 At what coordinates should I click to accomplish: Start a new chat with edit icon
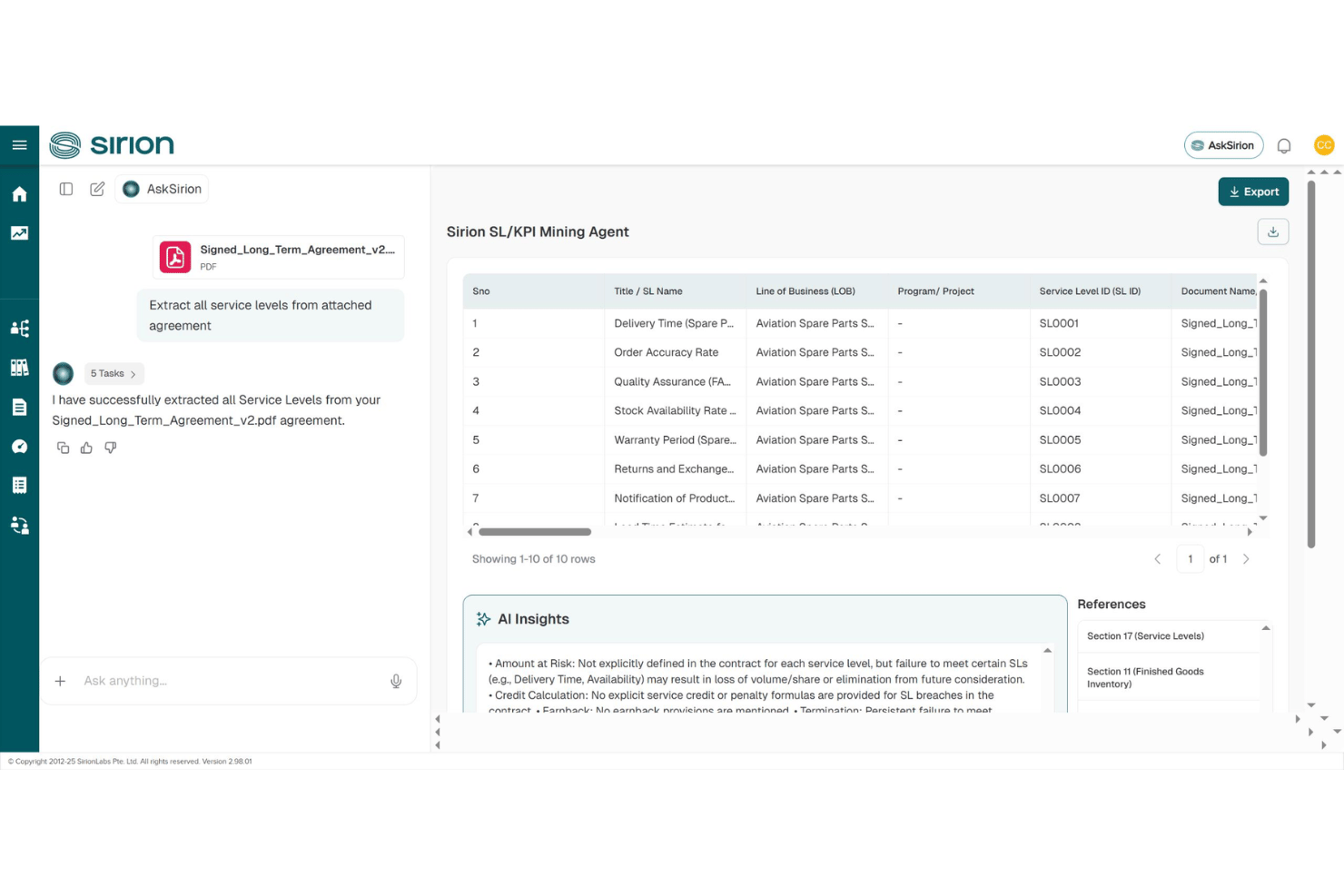point(97,189)
